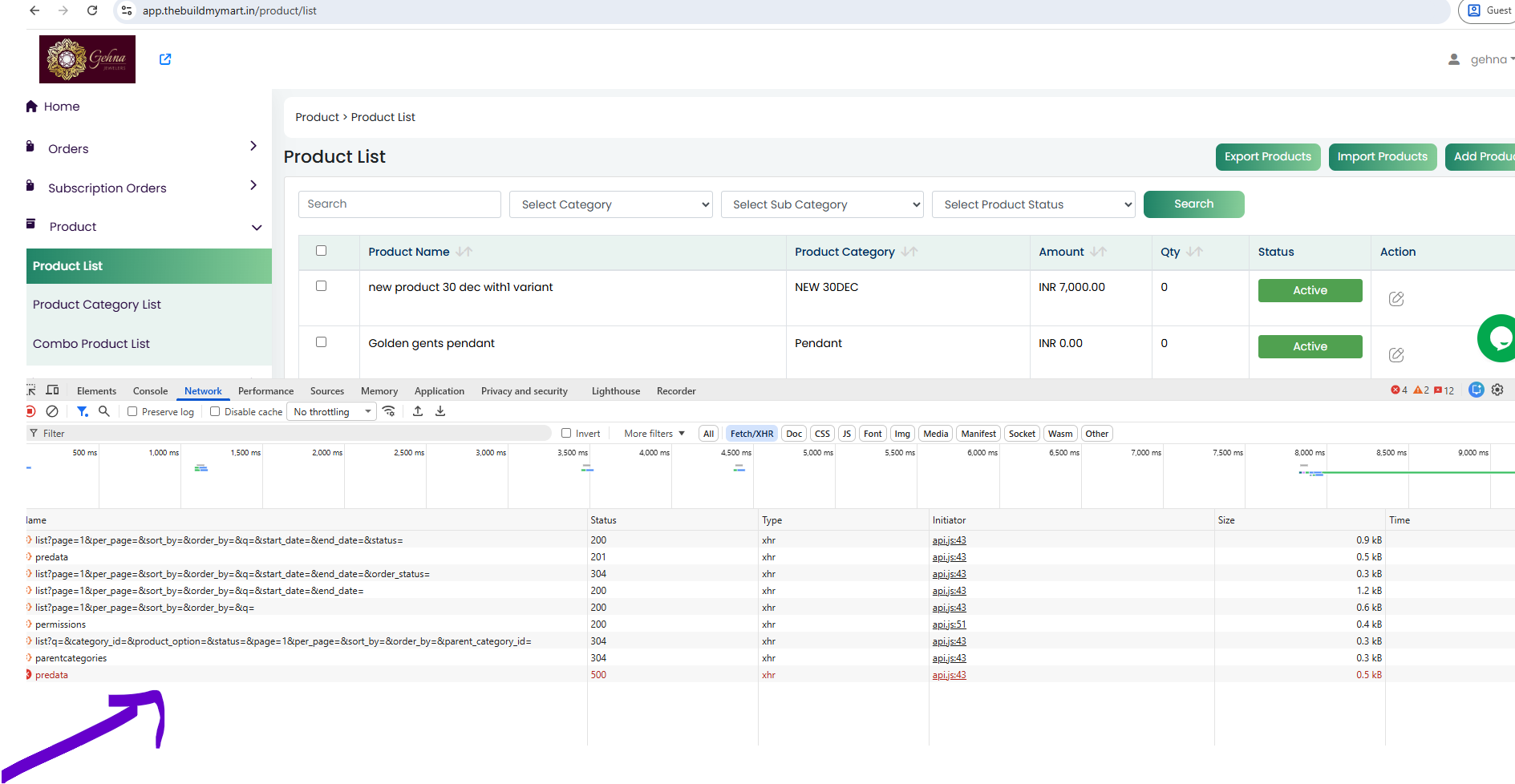
Task: Click the import HAR upload icon
Action: (418, 411)
